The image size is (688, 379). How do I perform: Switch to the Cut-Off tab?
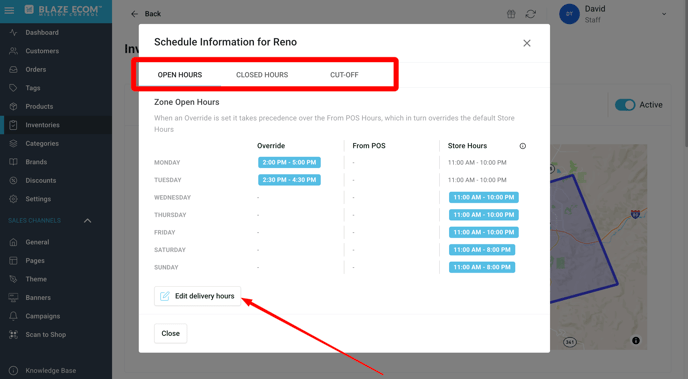pyautogui.click(x=344, y=75)
